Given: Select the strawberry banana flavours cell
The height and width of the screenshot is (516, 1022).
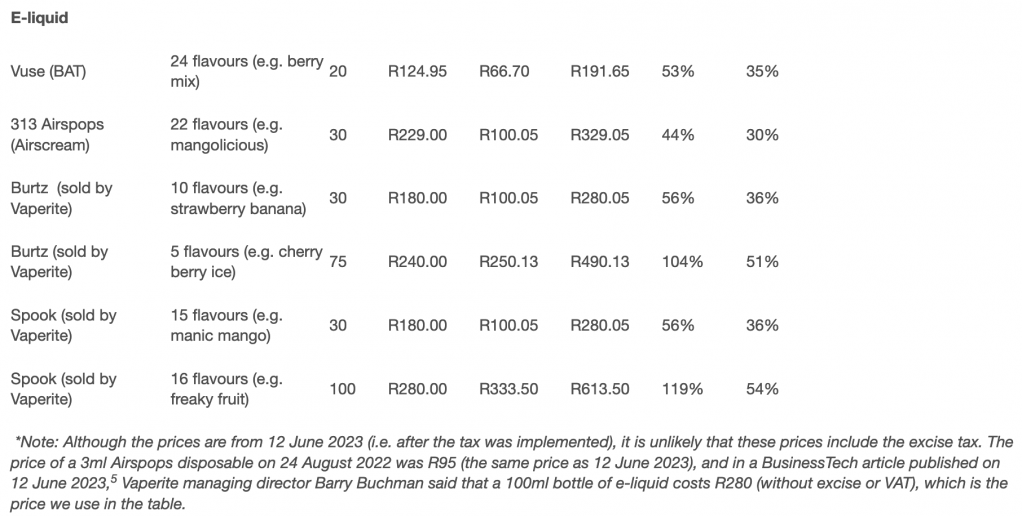Looking at the screenshot, I should coord(239,198).
